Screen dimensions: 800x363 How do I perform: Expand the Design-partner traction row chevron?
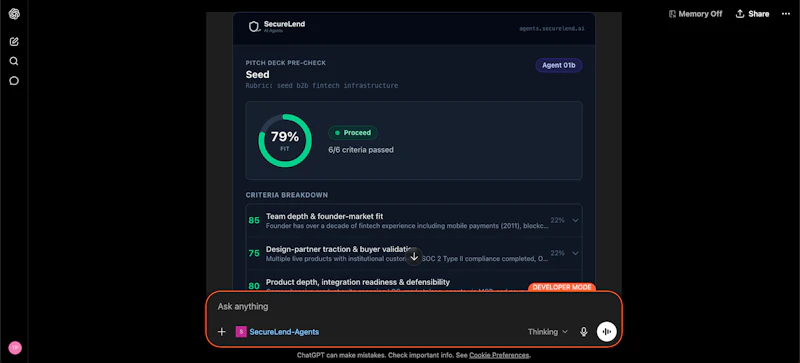pyautogui.click(x=576, y=253)
